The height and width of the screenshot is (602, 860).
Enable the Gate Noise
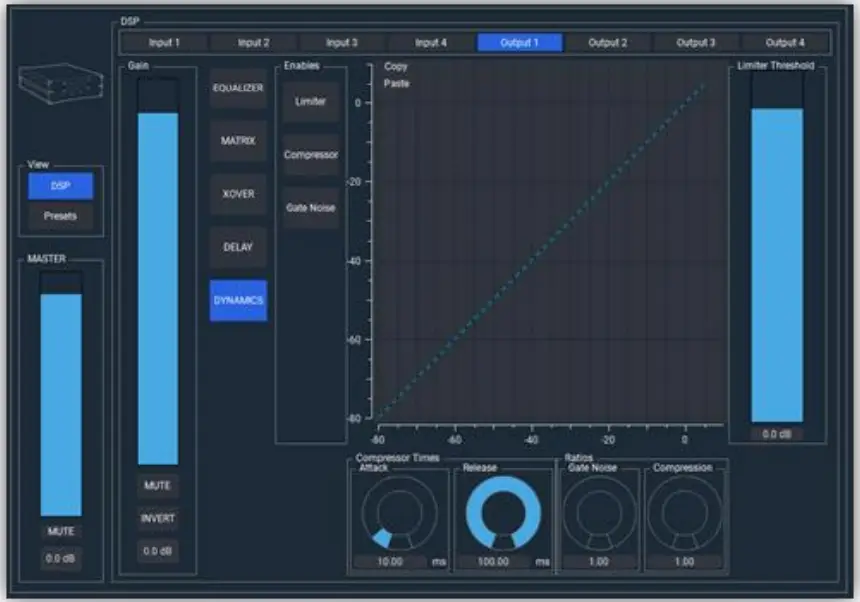point(311,208)
